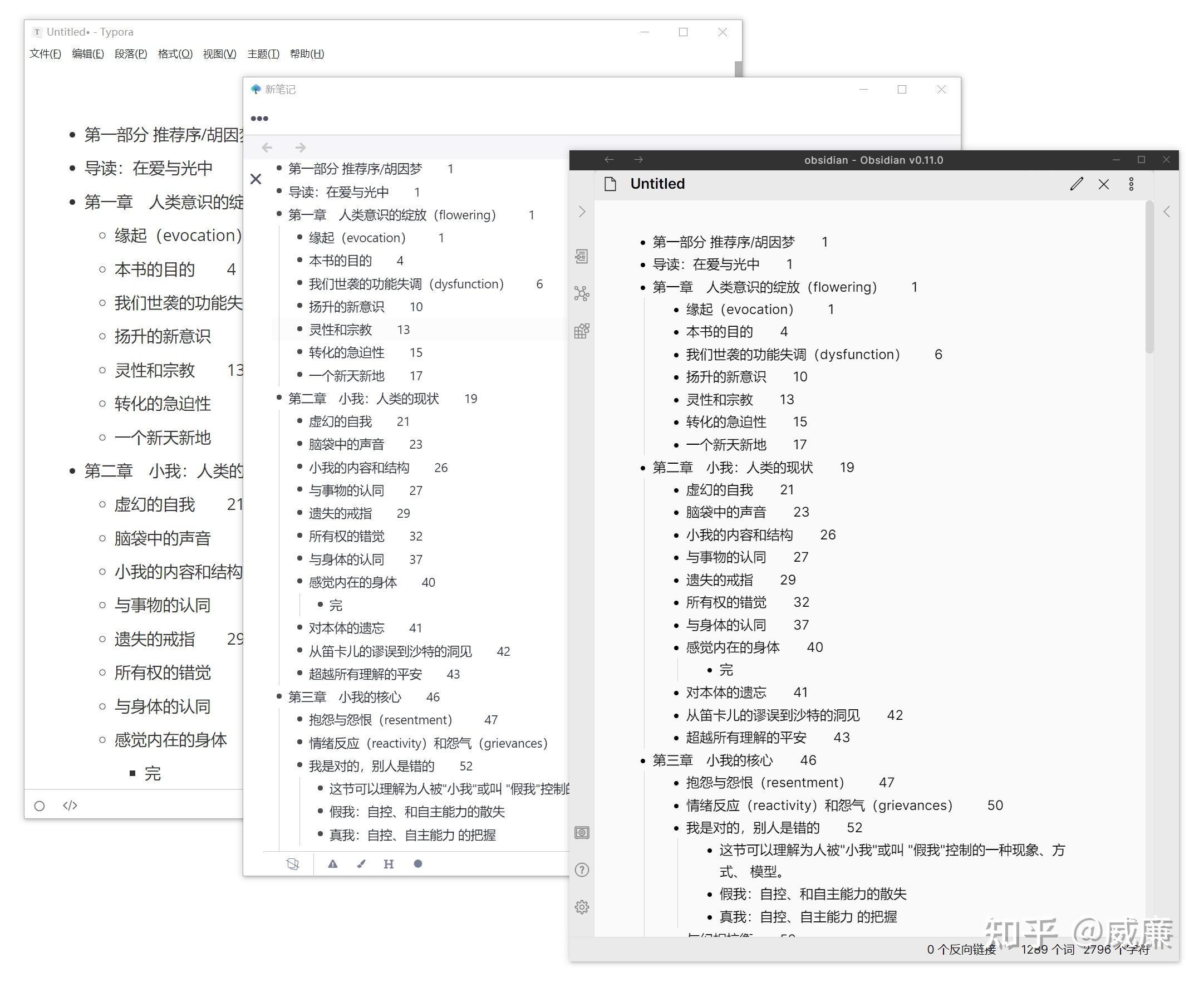
Task: Open Obsidian's three-dot options menu
Action: point(1132,184)
